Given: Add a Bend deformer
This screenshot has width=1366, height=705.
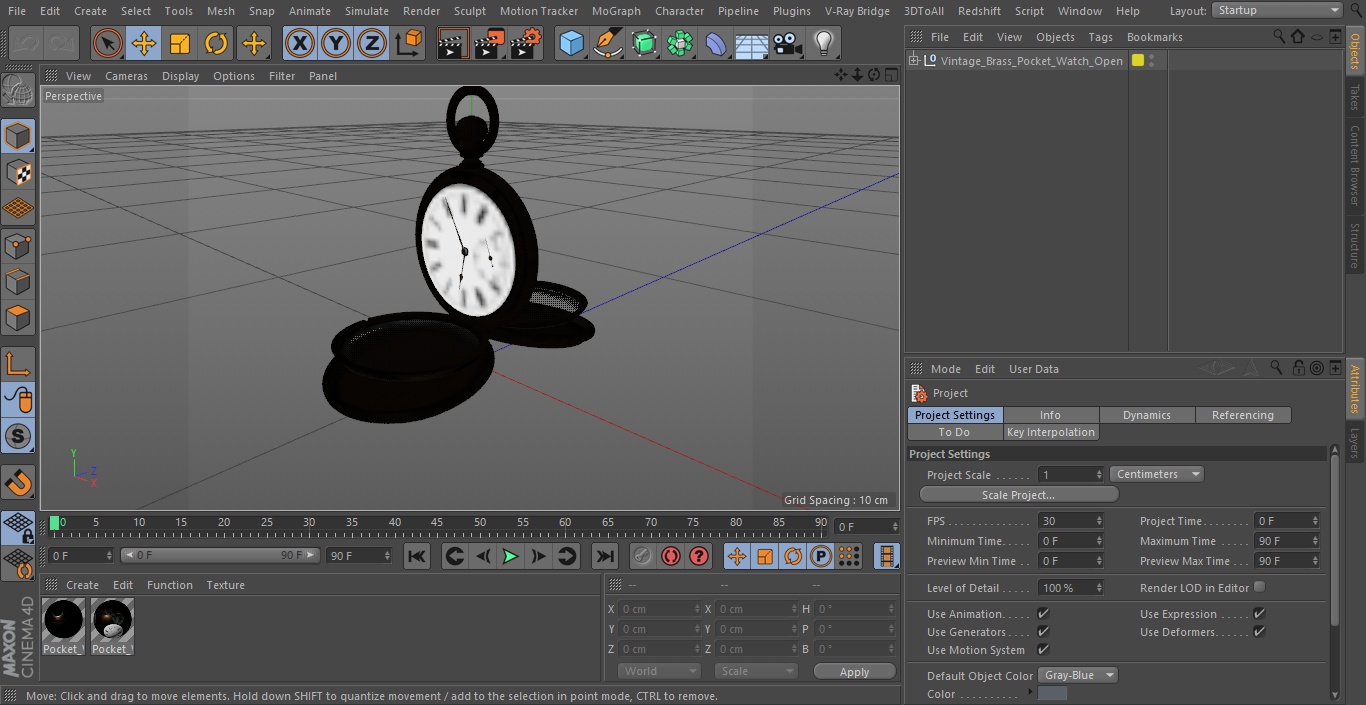Looking at the screenshot, I should click(x=716, y=43).
